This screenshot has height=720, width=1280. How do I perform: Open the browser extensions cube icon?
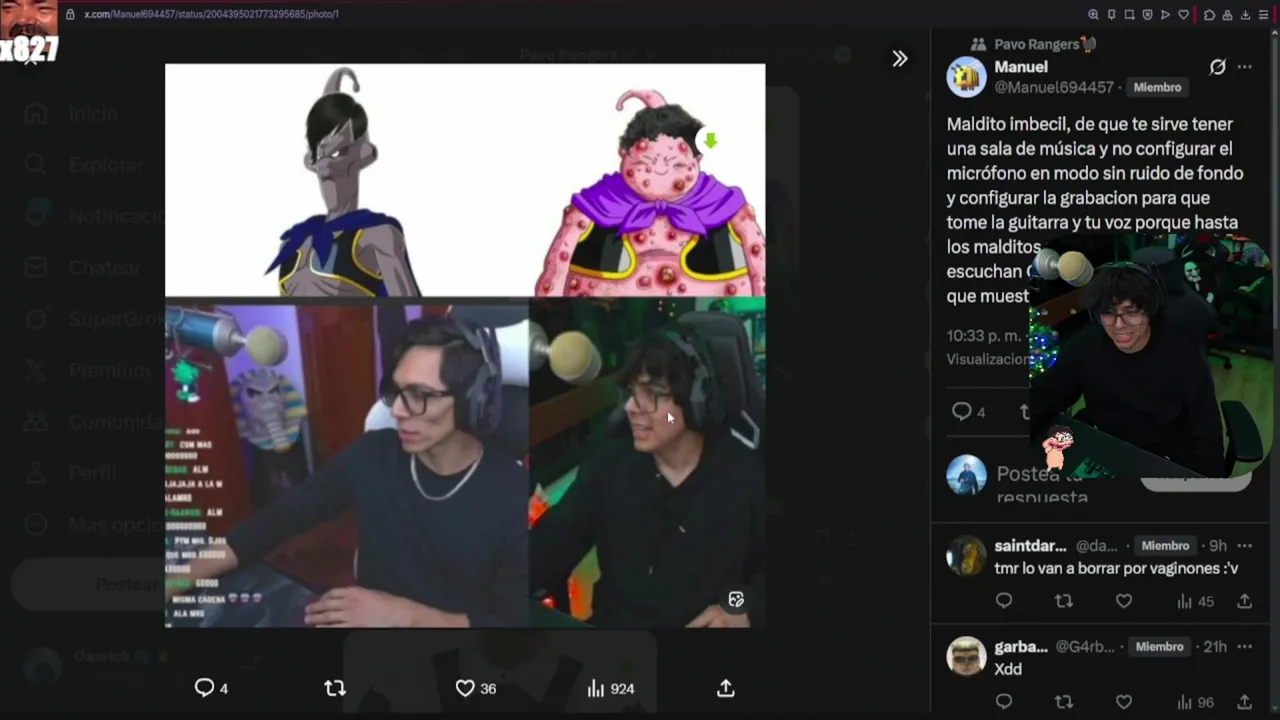pyautogui.click(x=1209, y=15)
